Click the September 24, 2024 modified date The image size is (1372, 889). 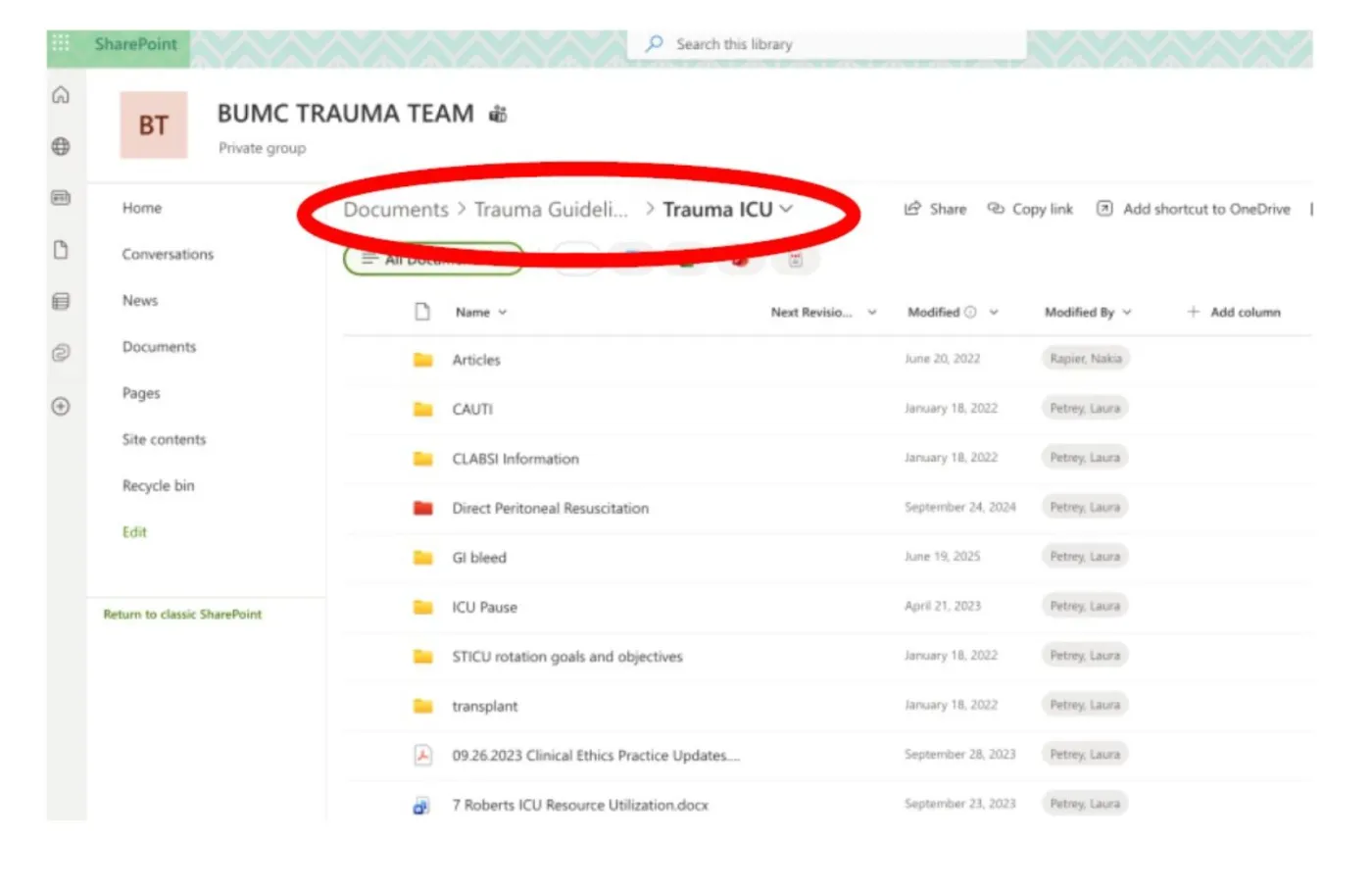click(x=959, y=508)
